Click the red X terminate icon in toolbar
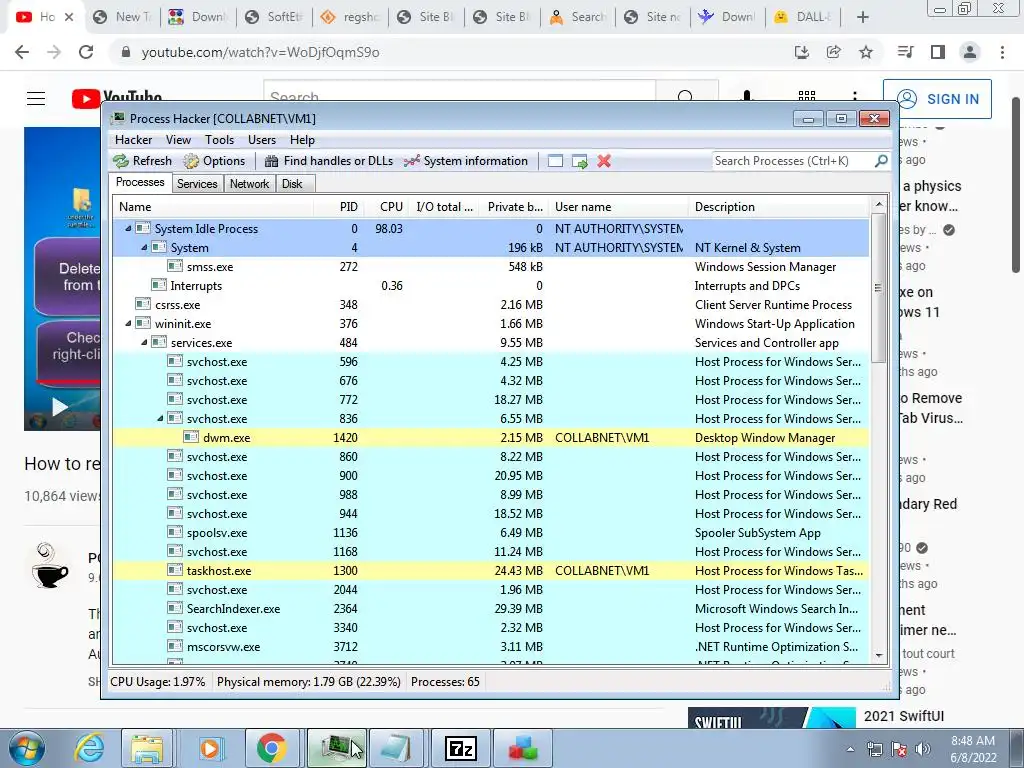 coord(604,161)
